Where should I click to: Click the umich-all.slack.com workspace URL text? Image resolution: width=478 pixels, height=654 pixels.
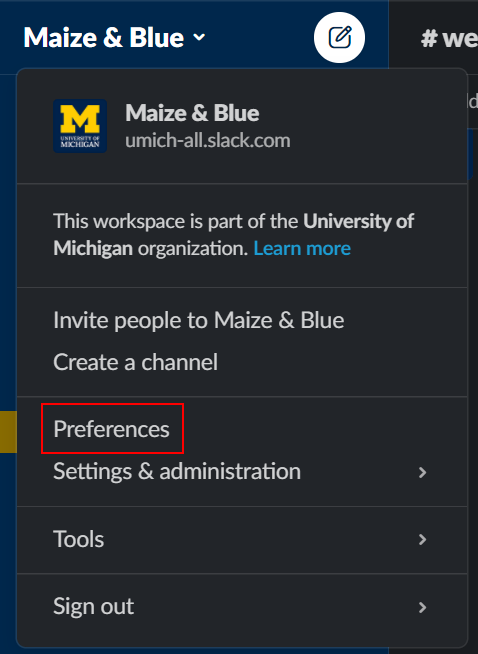click(x=208, y=141)
